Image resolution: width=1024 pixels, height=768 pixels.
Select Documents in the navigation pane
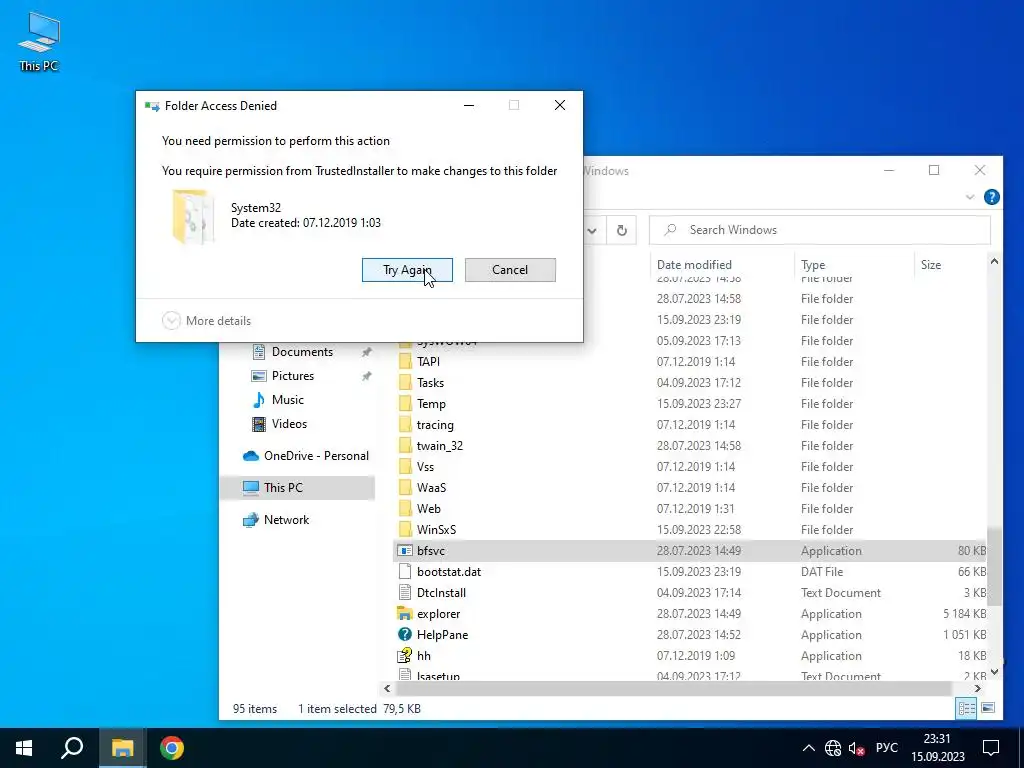click(x=302, y=352)
